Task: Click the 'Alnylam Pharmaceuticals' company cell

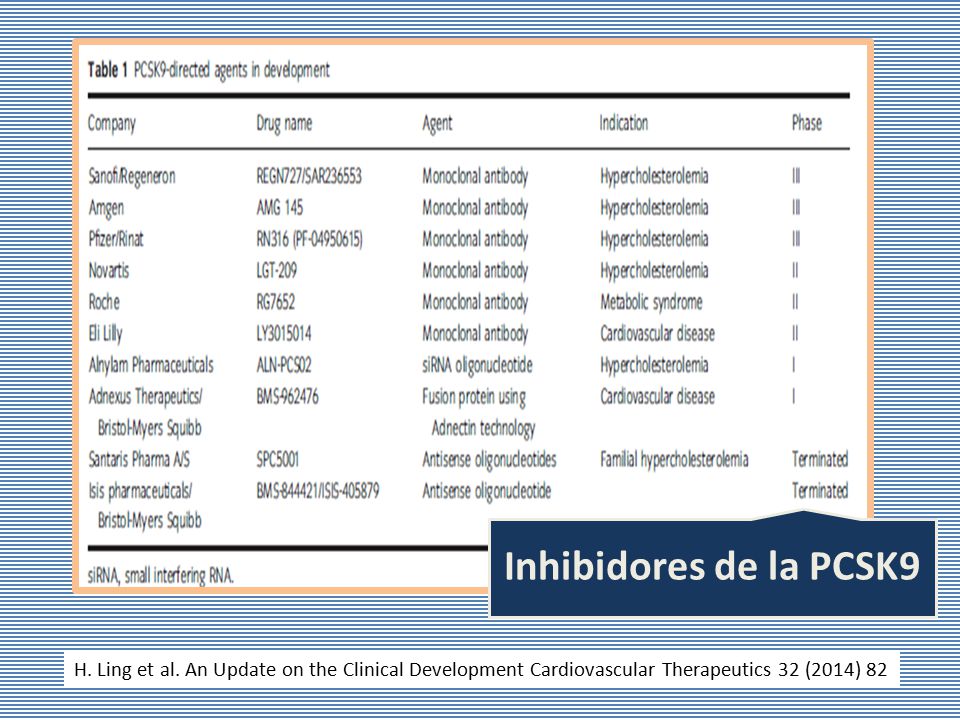Action: point(151,366)
